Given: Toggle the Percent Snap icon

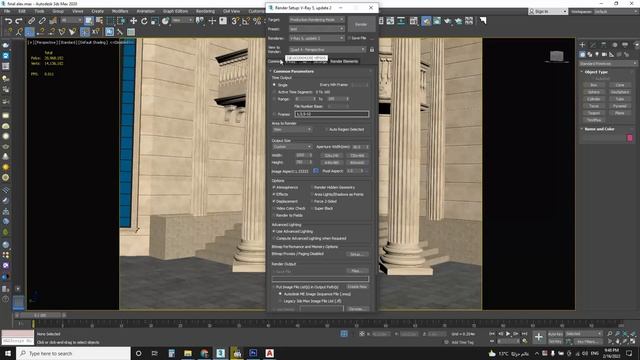Looking at the screenshot, I should 257,21.
